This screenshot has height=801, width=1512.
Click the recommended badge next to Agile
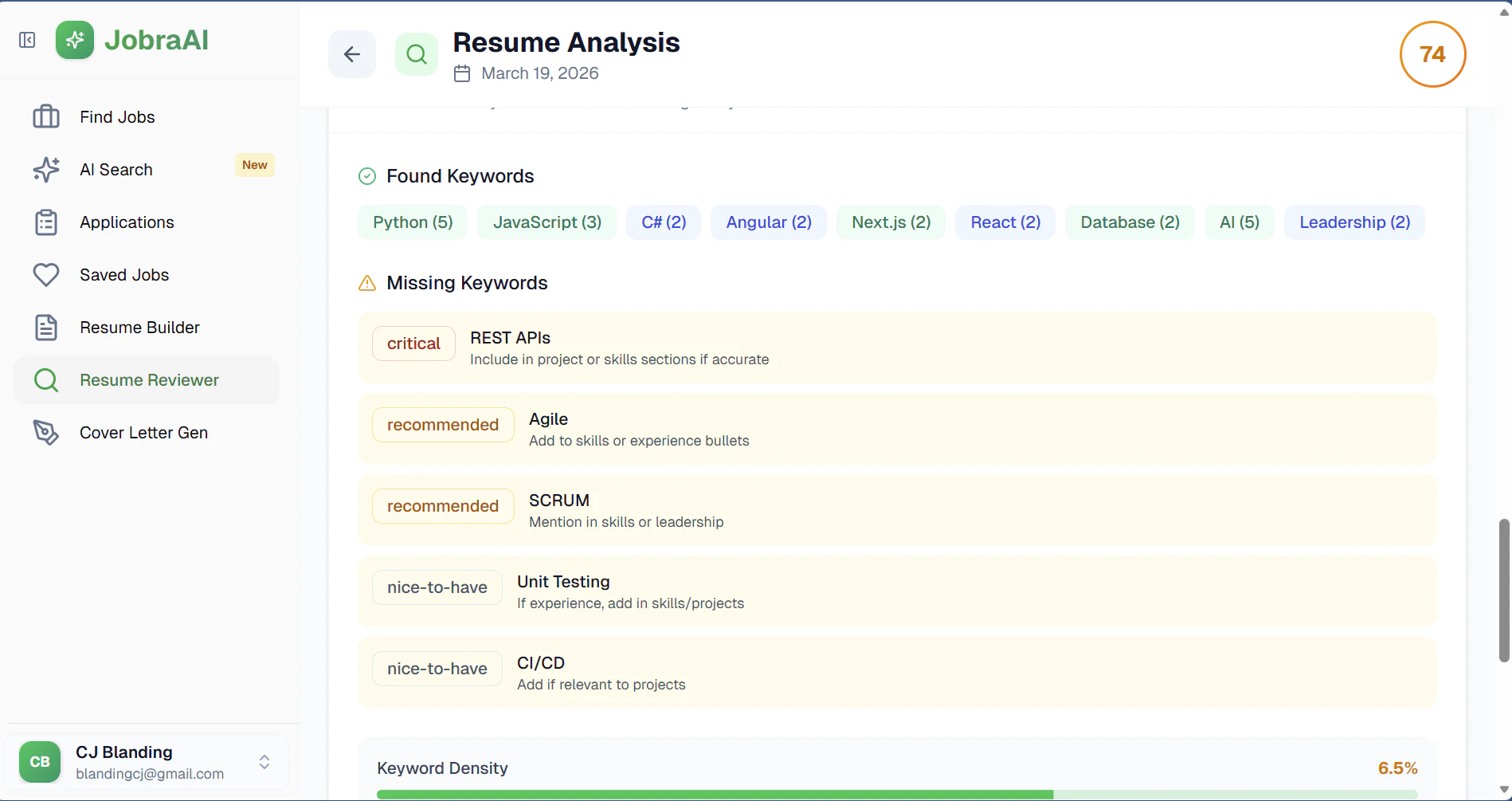pos(443,425)
